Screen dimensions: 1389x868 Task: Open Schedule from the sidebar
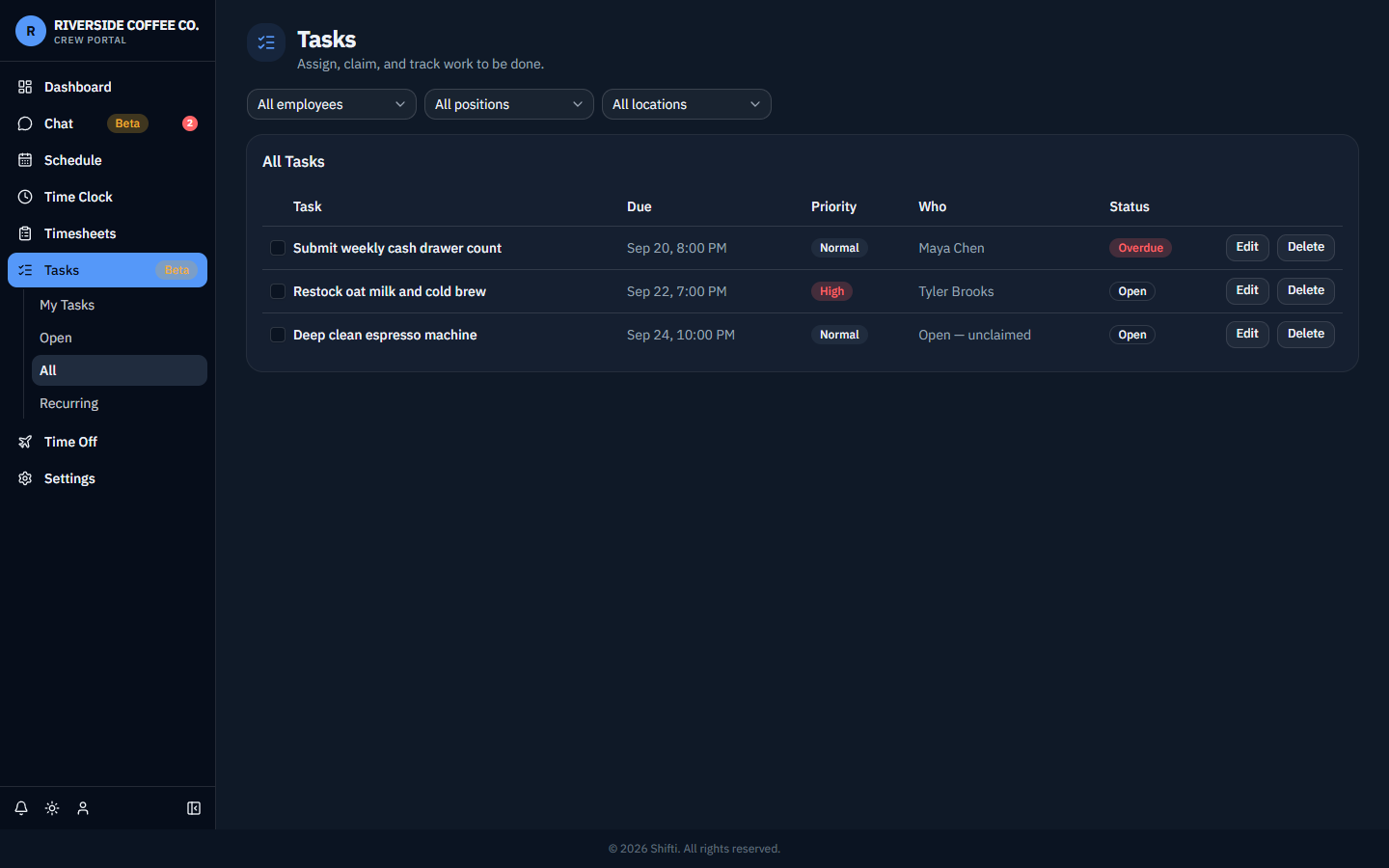107,160
